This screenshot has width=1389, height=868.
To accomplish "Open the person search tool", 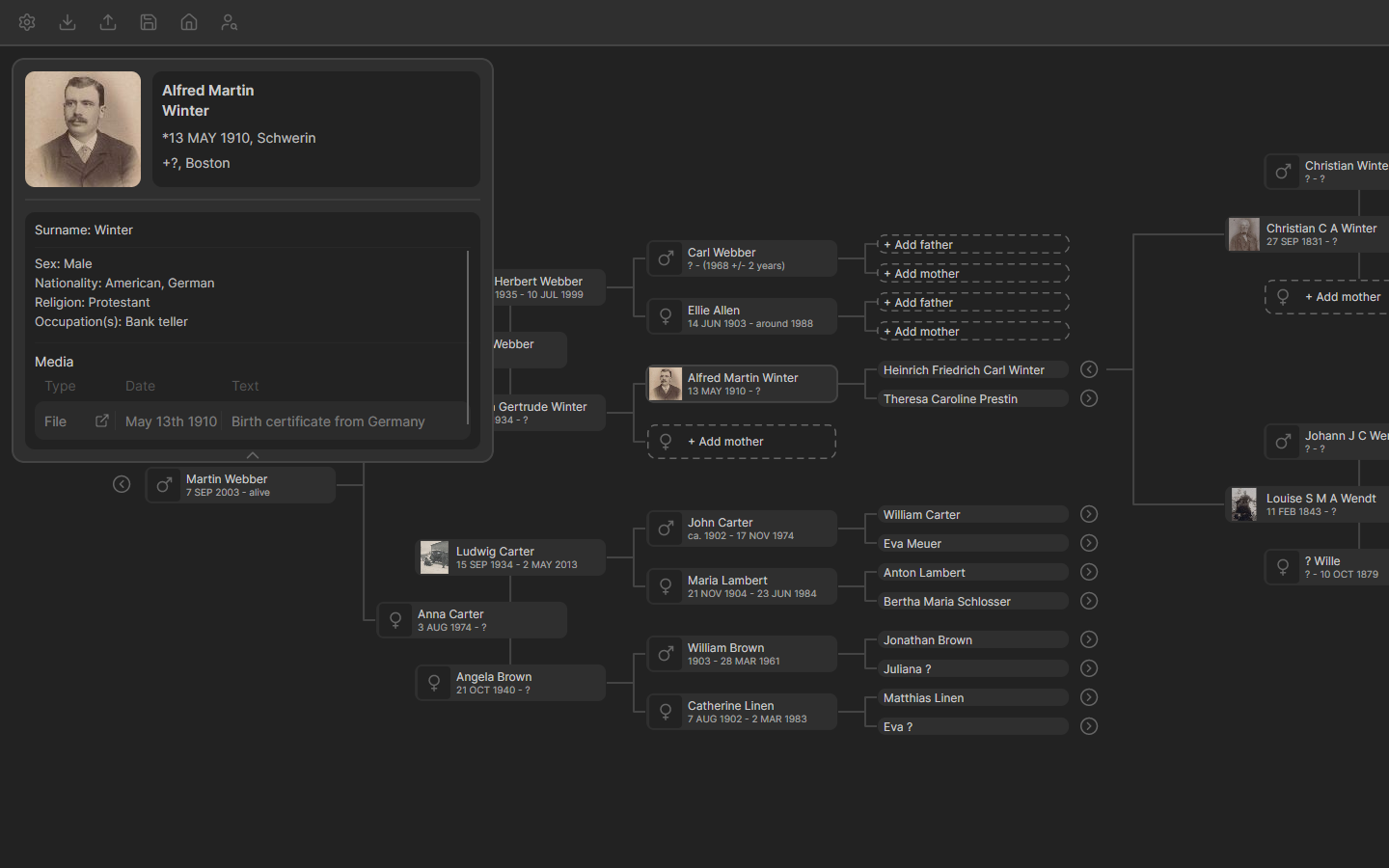I will 229,22.
